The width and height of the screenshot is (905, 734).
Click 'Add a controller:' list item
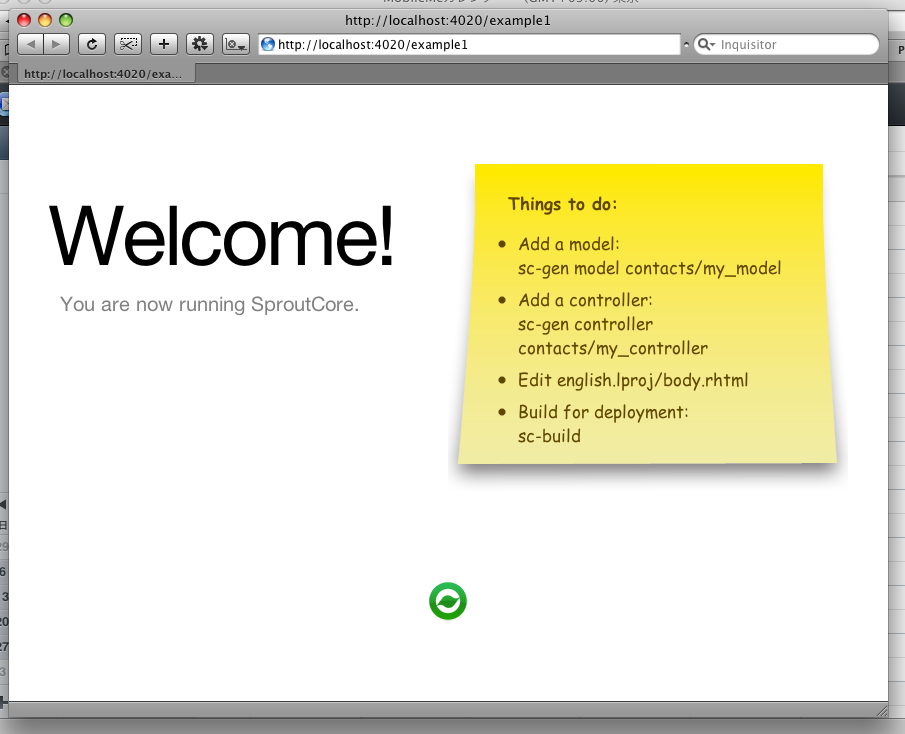point(585,300)
